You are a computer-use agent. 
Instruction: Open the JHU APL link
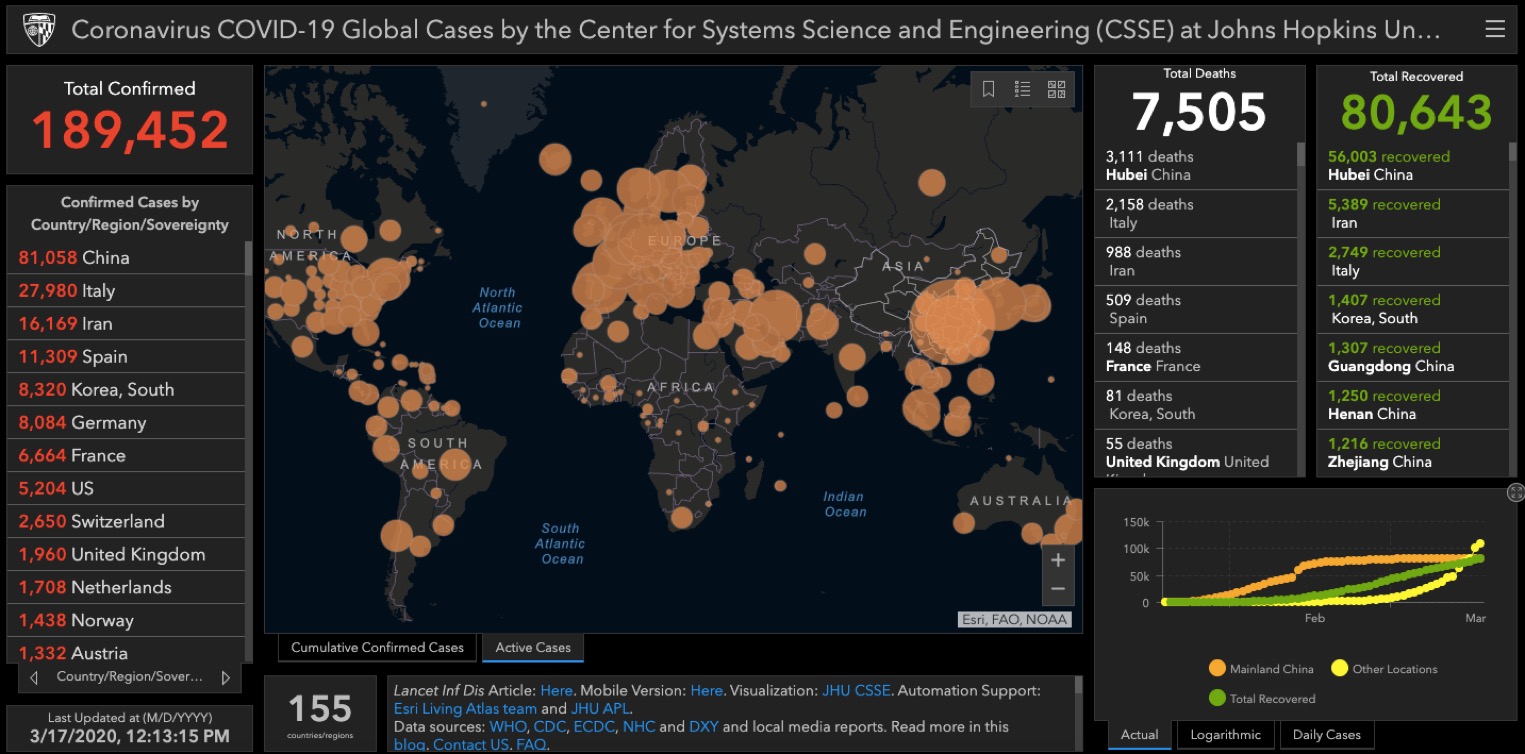pos(599,708)
